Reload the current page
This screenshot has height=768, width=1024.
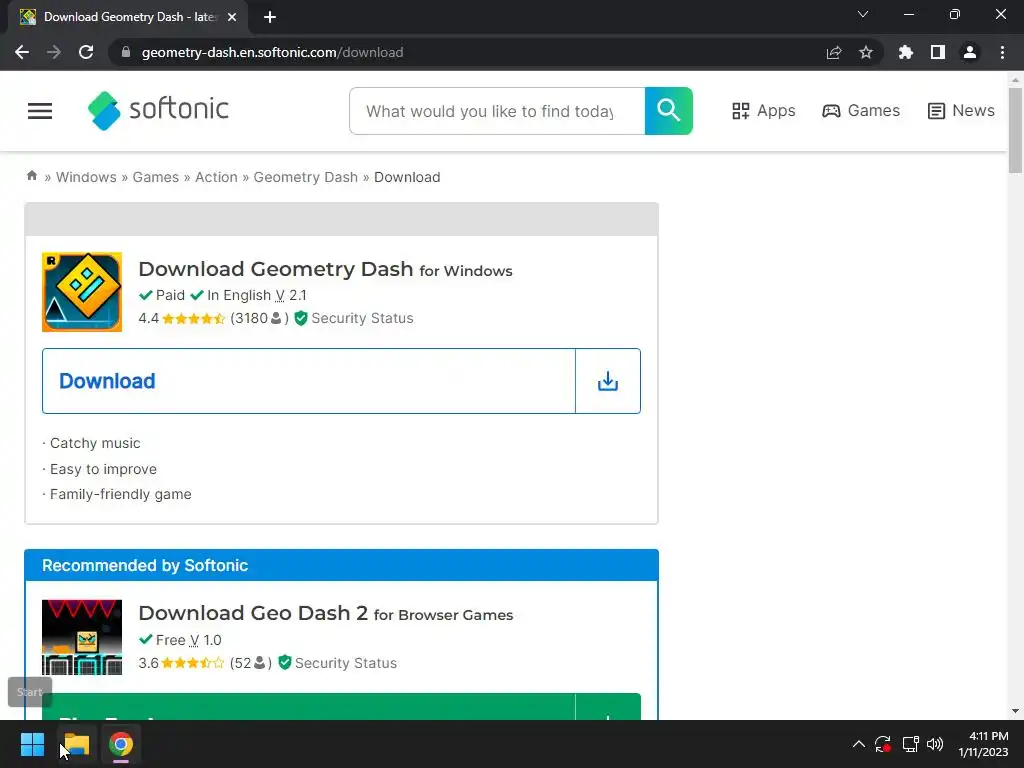(86, 52)
